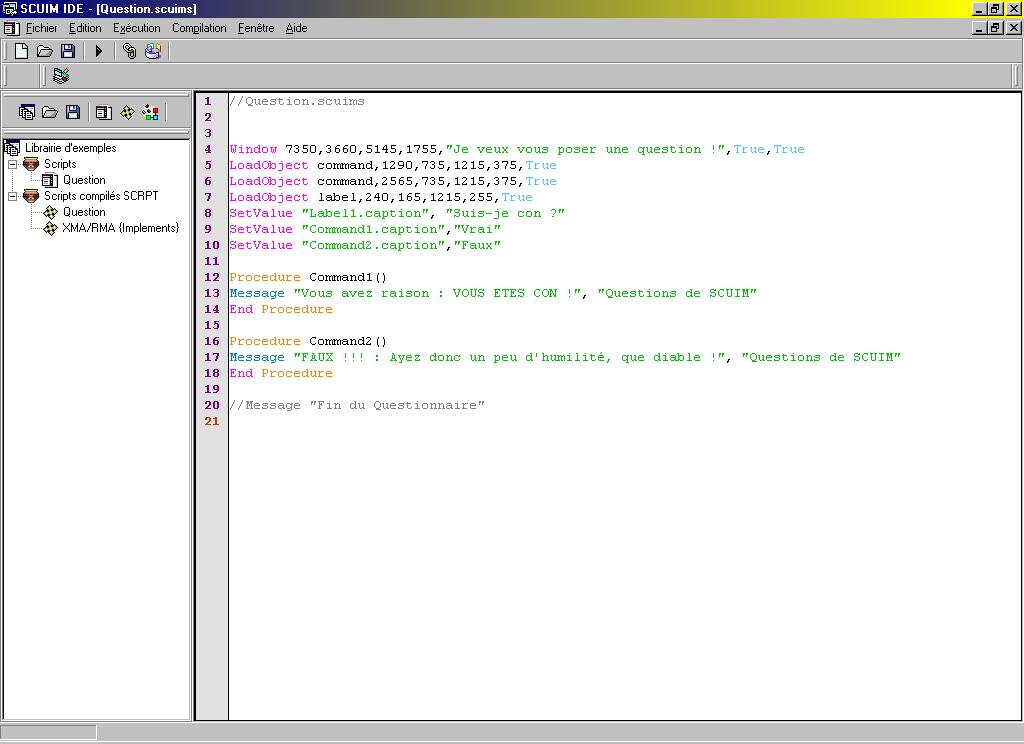
Task: Select the XMA/RMA {Implements} entry
Action: (x=121, y=228)
